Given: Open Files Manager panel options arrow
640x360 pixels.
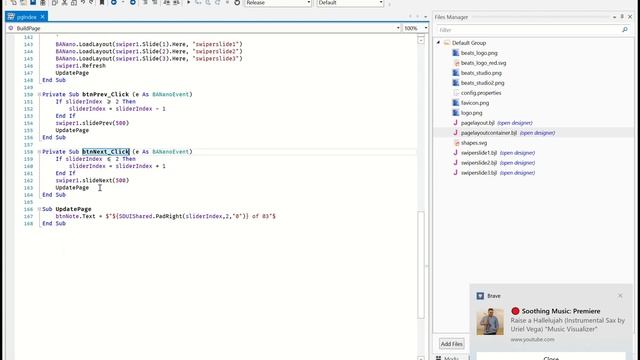Looking at the screenshot, I should tap(614, 17).
